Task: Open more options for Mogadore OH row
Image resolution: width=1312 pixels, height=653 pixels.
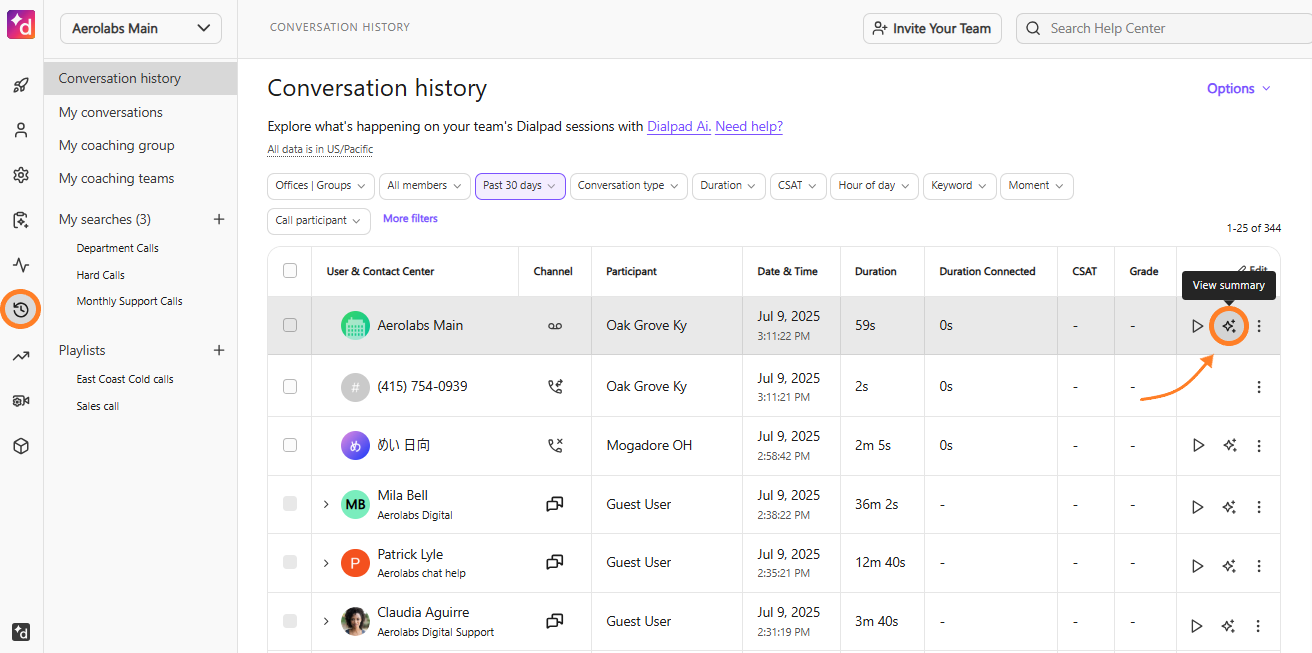Action: pyautogui.click(x=1259, y=445)
